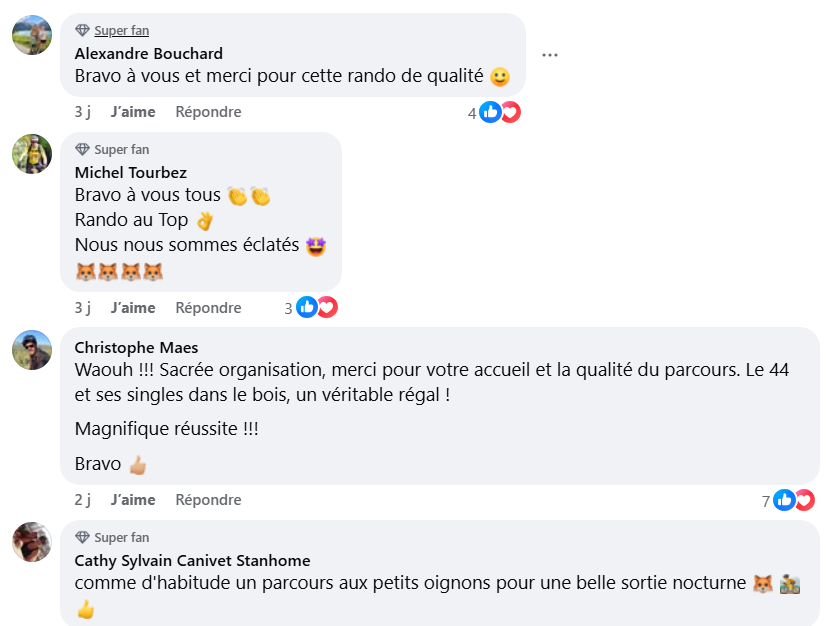
Task: Like Alexandre Bouchard's comment with J'aime
Action: click(x=133, y=112)
